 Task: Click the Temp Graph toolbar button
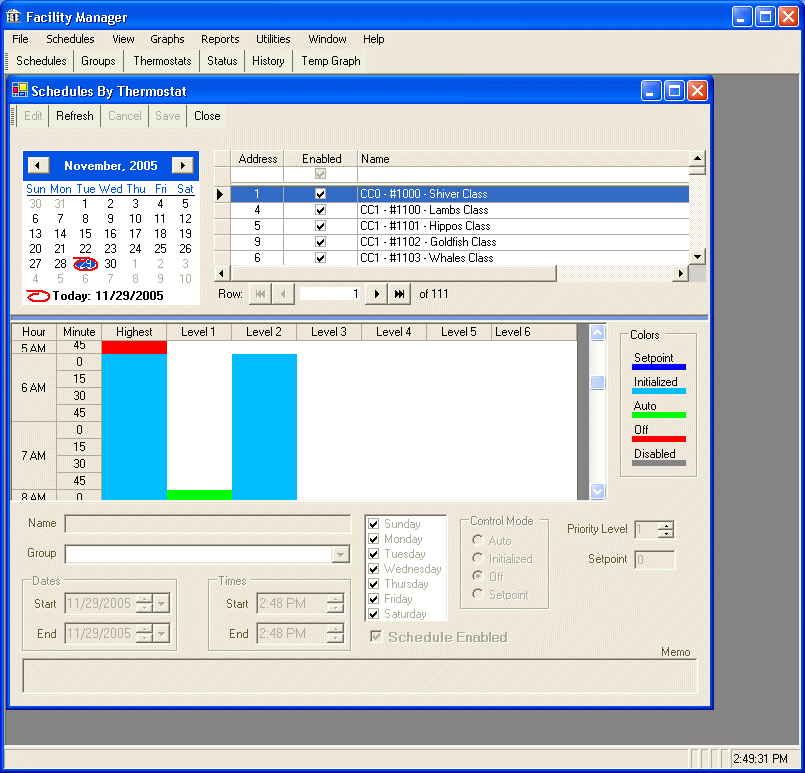click(x=331, y=61)
